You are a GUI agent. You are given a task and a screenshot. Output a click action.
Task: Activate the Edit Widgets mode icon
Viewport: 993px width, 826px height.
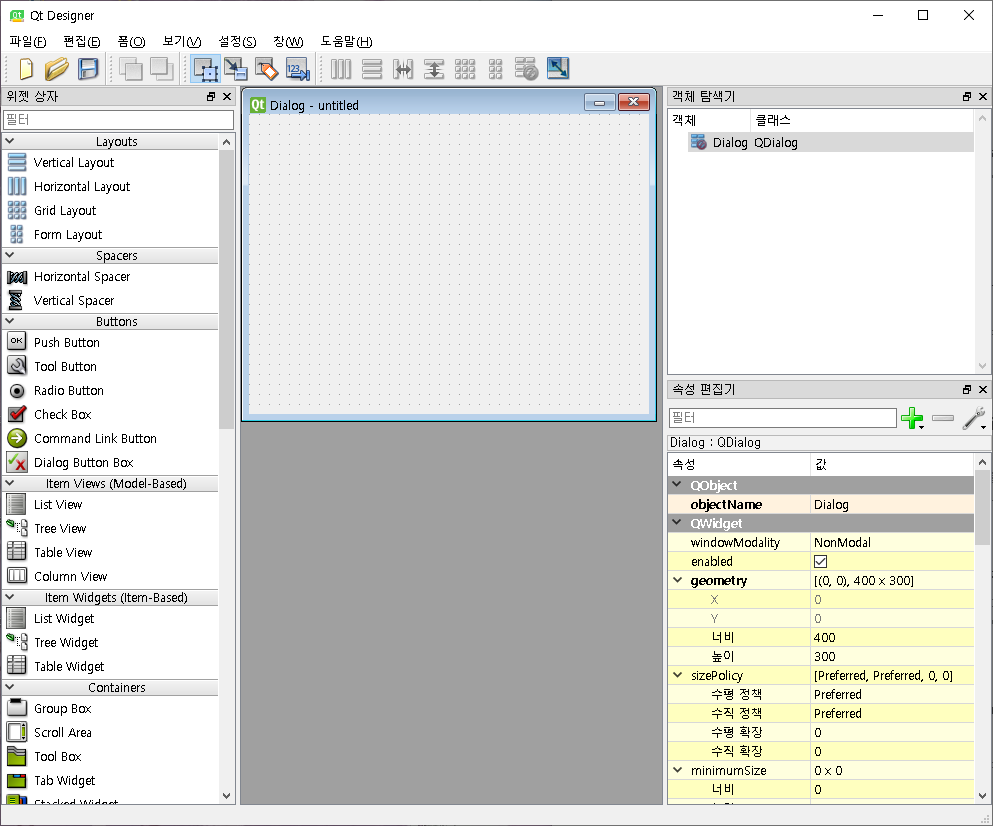click(x=206, y=68)
